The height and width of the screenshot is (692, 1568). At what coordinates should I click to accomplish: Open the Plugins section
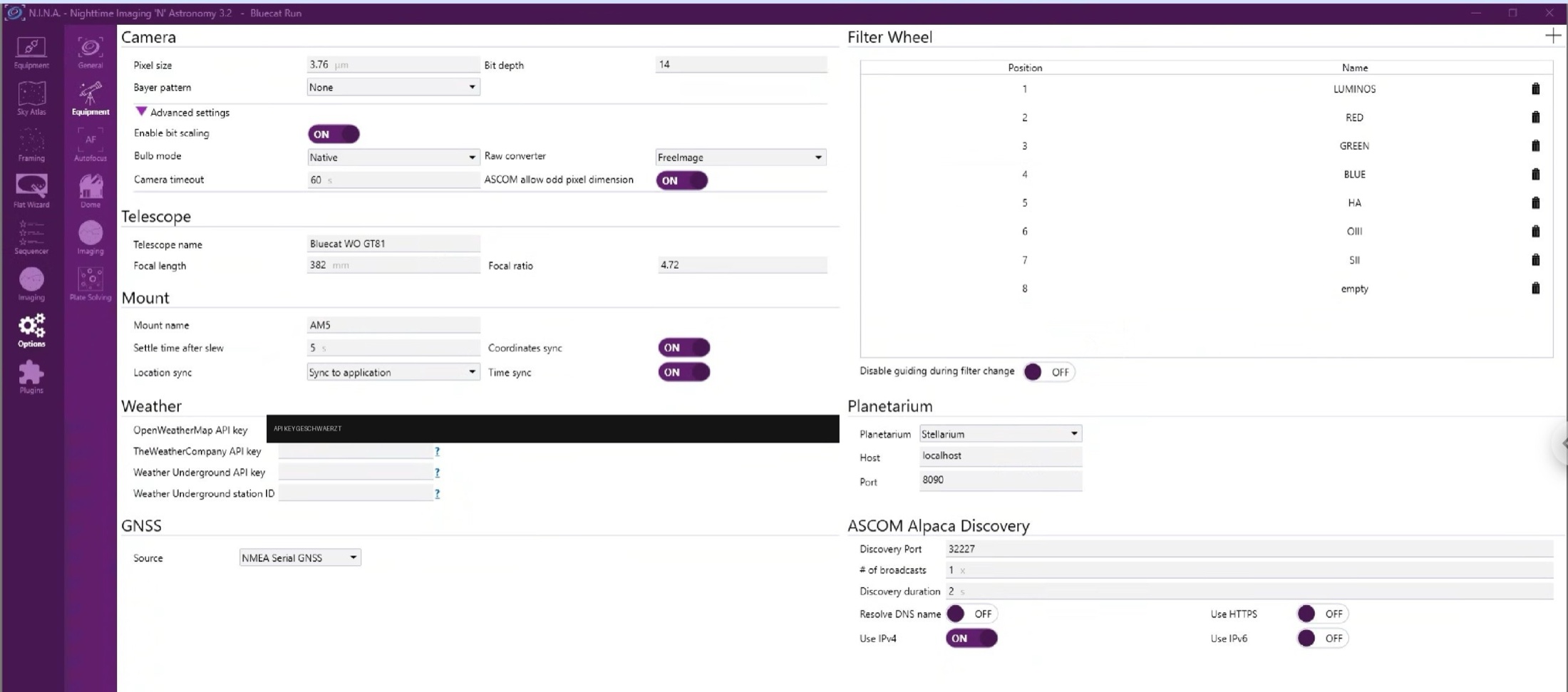point(31,376)
